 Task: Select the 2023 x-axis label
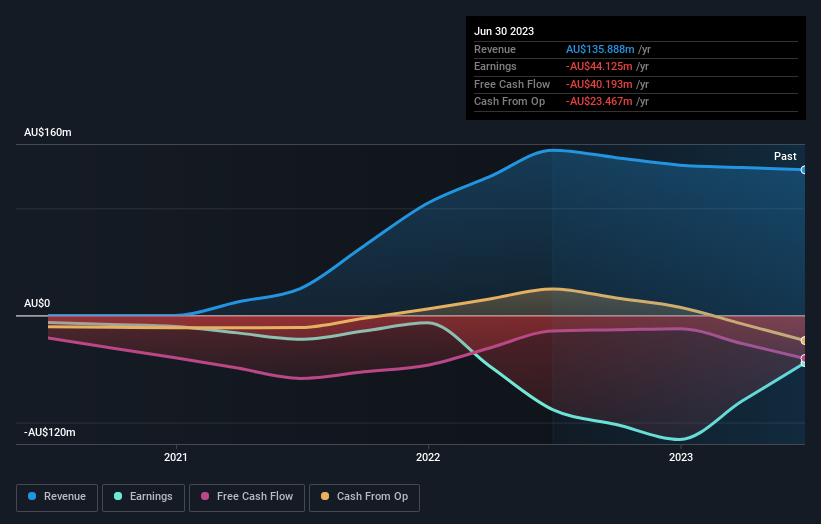click(x=681, y=457)
